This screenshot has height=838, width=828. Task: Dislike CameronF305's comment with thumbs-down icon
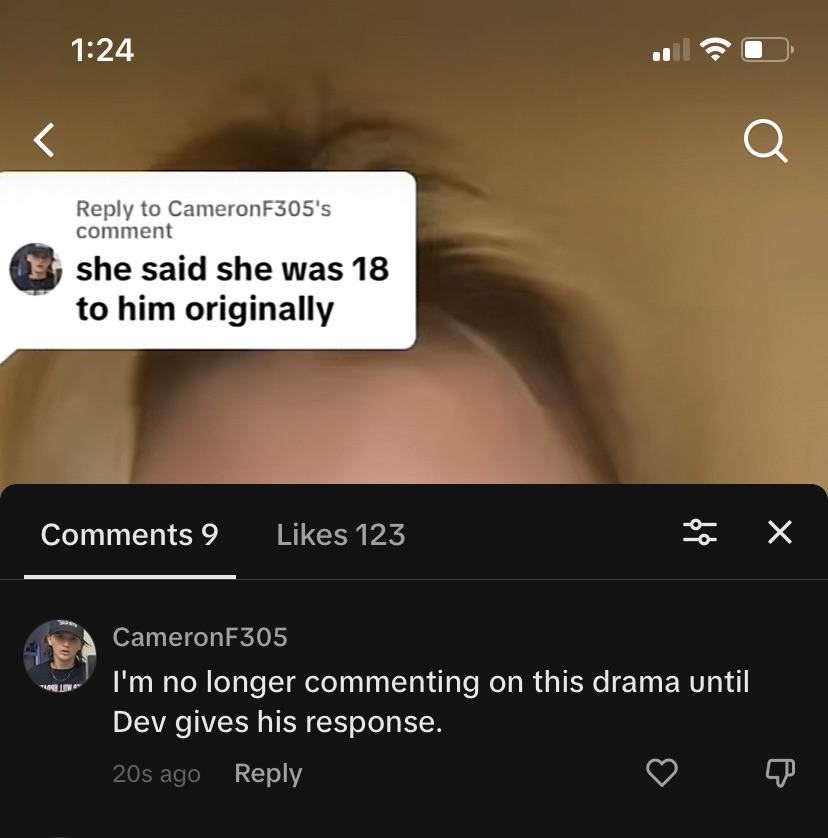(780, 773)
